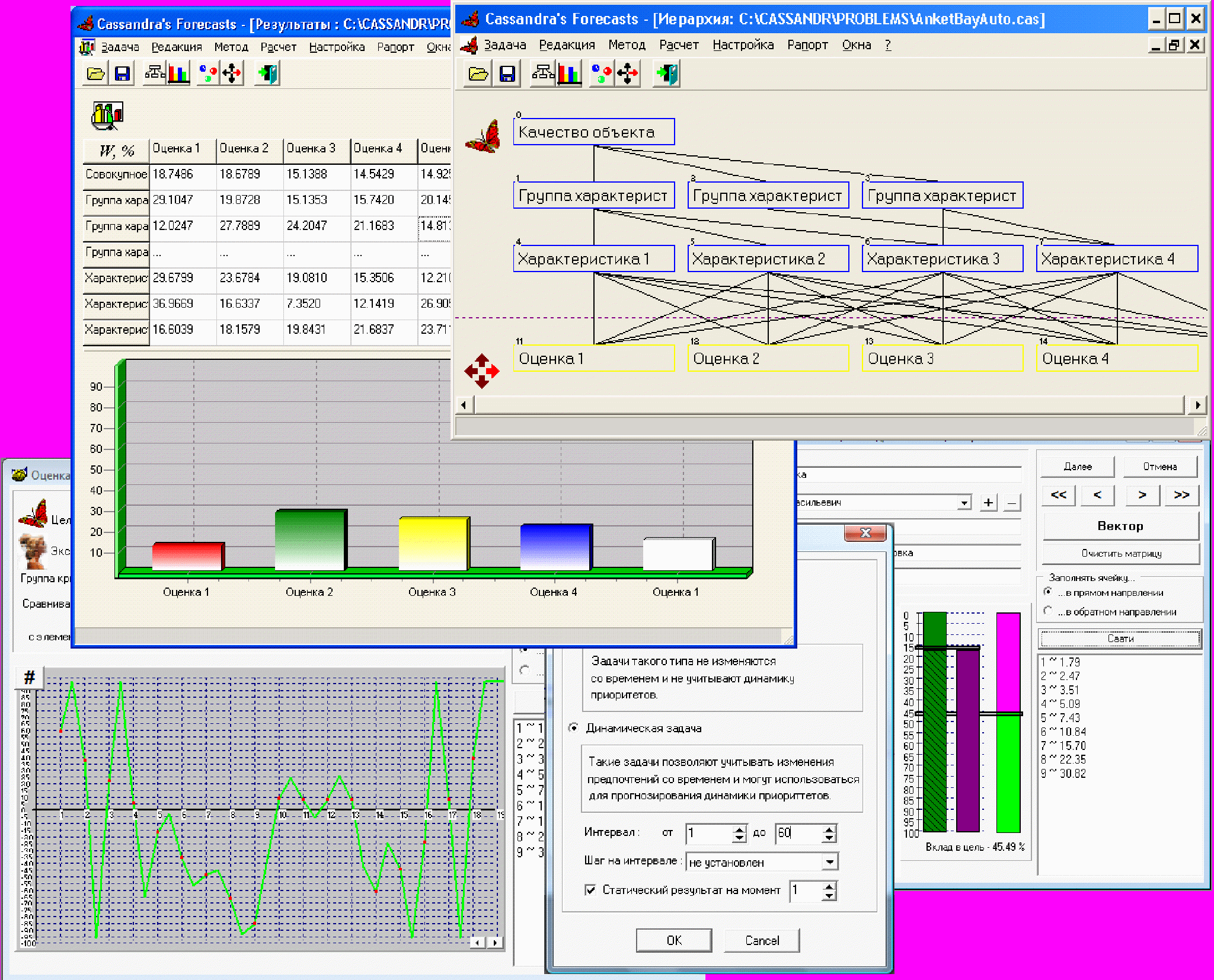Increase the interval 'до' spinner value
This screenshot has height=980, width=1214.
pos(829,828)
